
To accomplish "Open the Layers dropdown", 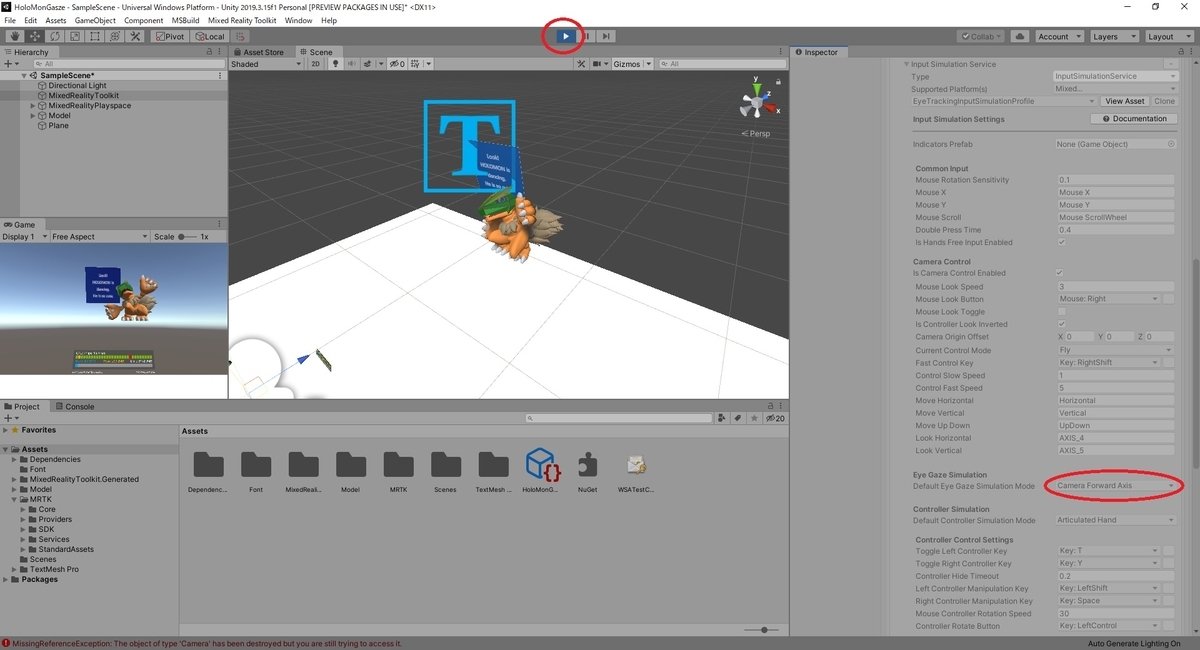I will [1113, 36].
